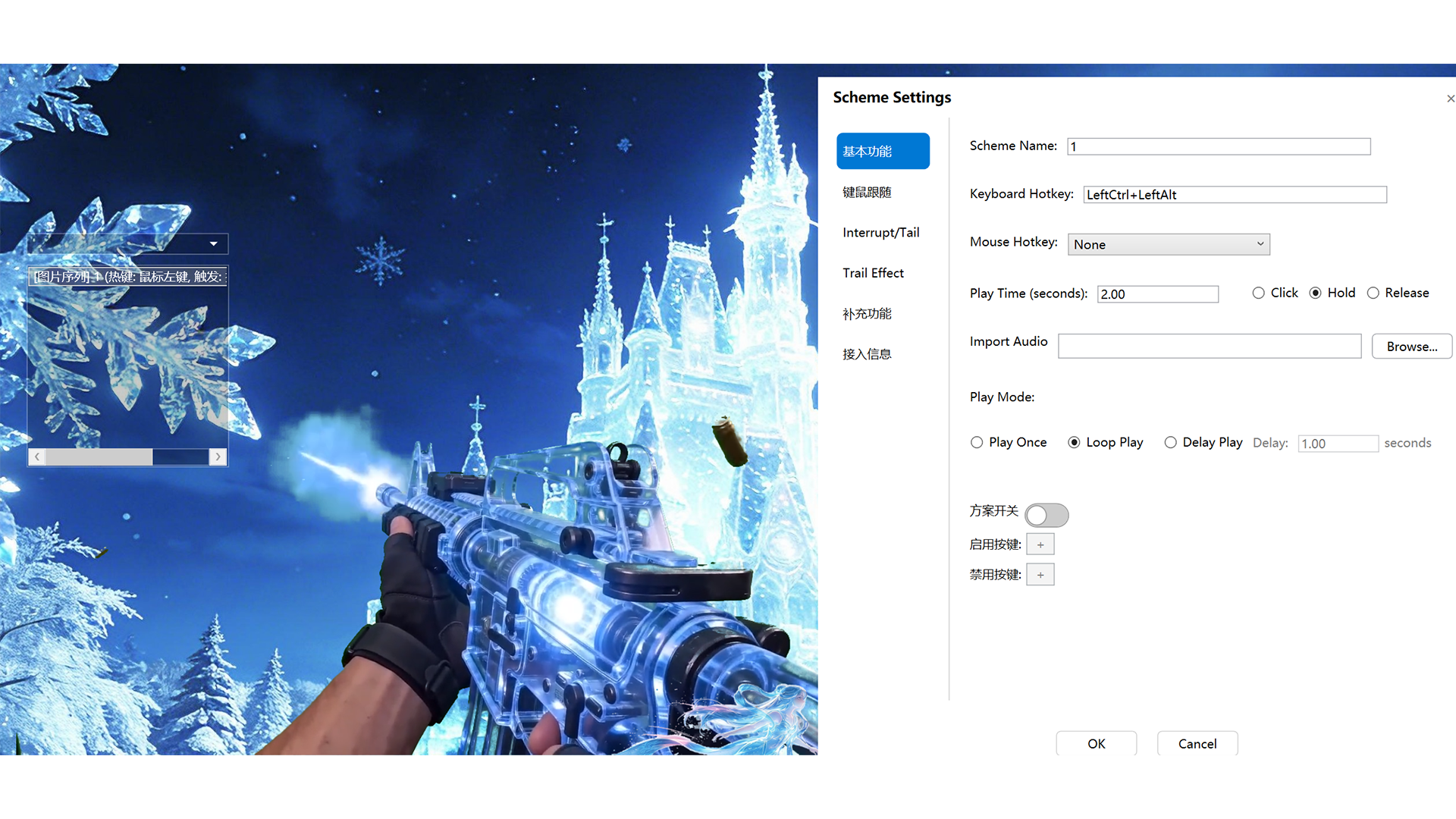
Task: Toggle the 方案开关 switch
Action: (x=1046, y=515)
